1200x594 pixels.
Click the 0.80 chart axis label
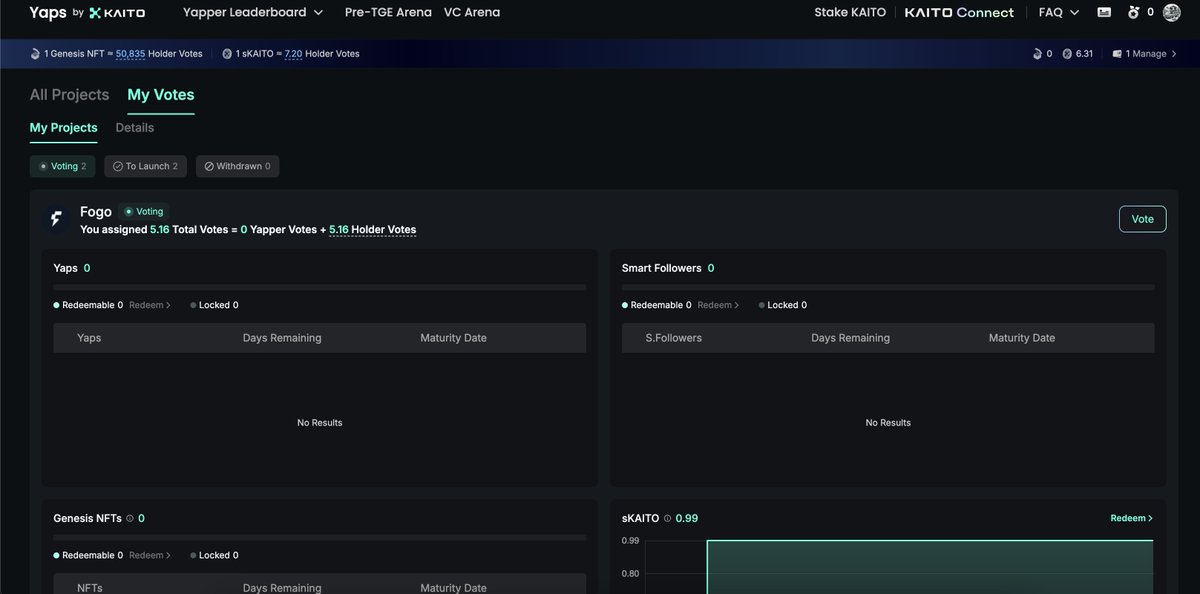630,574
